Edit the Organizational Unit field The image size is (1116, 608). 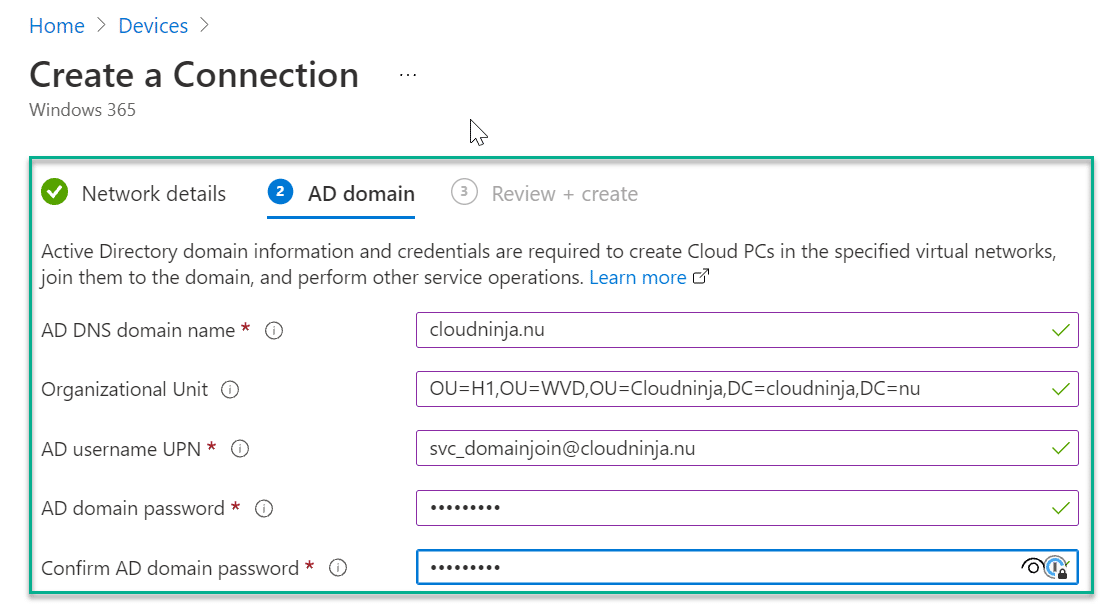pyautogui.click(x=747, y=389)
